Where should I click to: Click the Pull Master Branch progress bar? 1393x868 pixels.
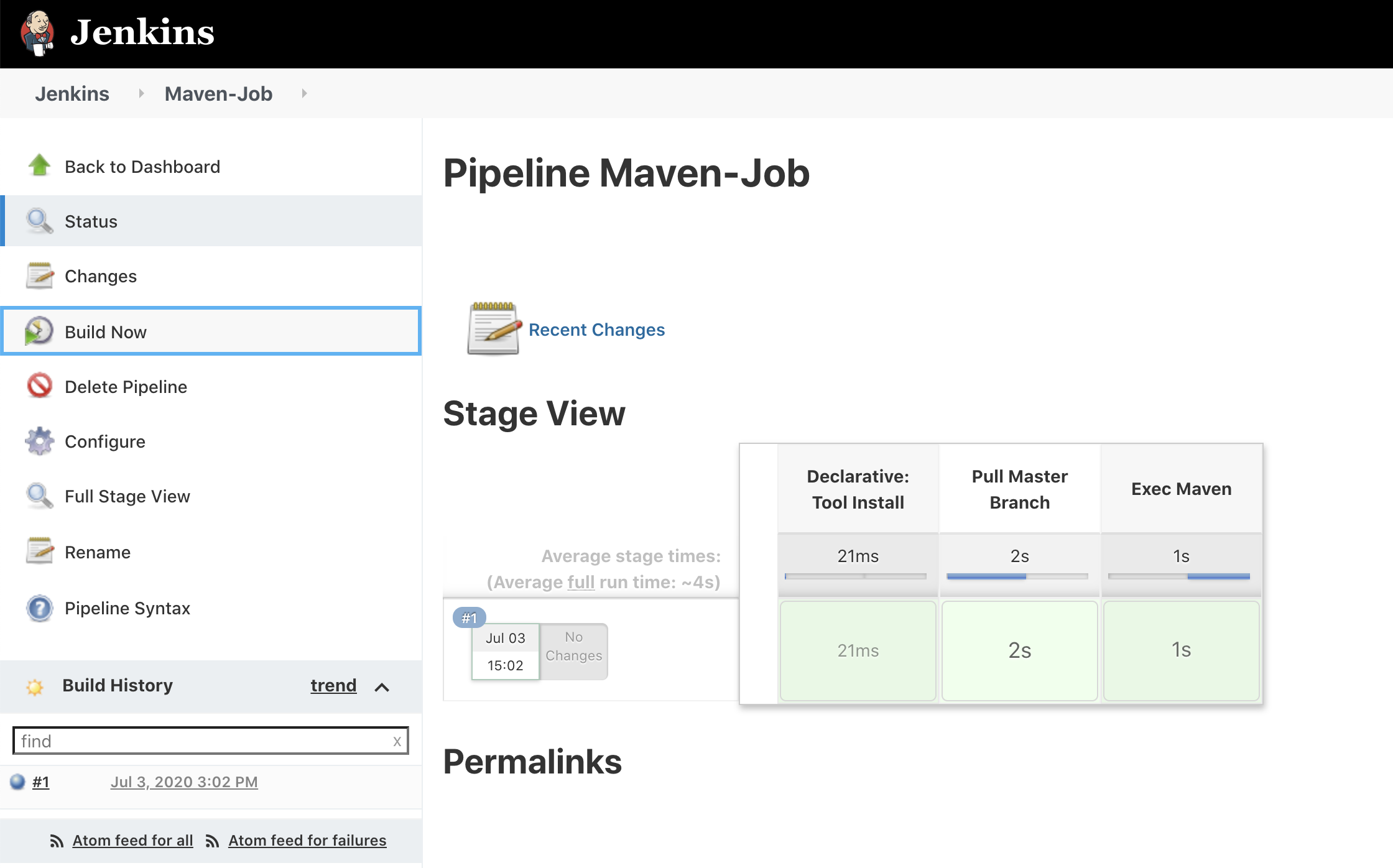click(1019, 576)
